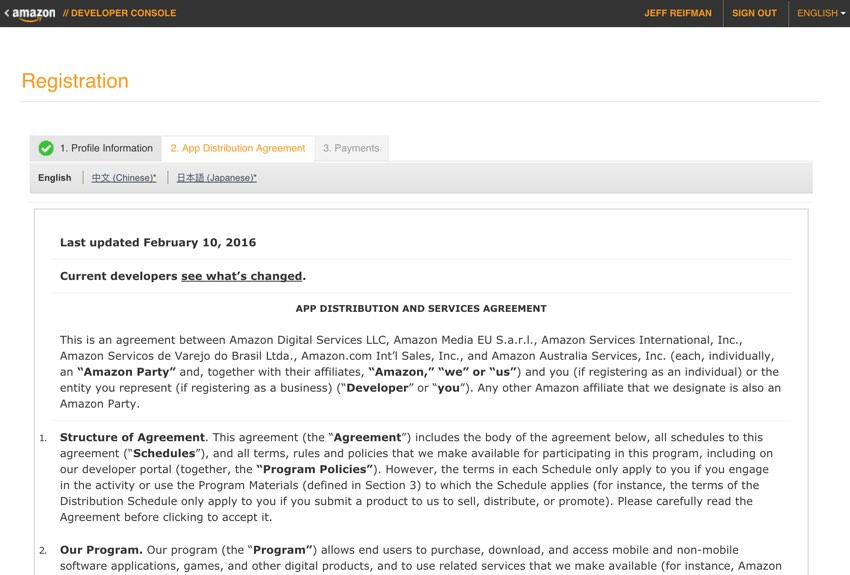View the agreement in Japanese
Viewport: 850px width, 575px height.
pos(216,178)
